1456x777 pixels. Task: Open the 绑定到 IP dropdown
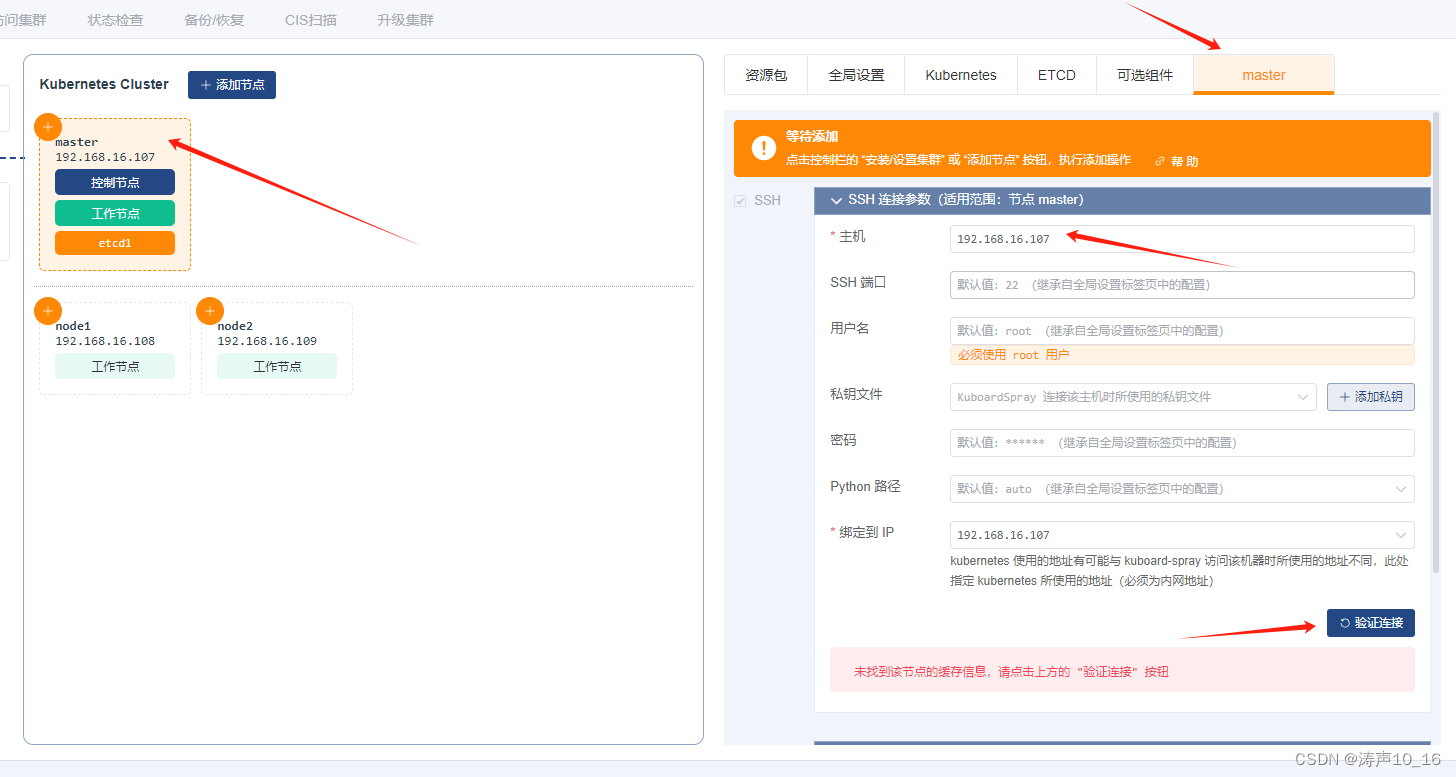click(1182, 535)
